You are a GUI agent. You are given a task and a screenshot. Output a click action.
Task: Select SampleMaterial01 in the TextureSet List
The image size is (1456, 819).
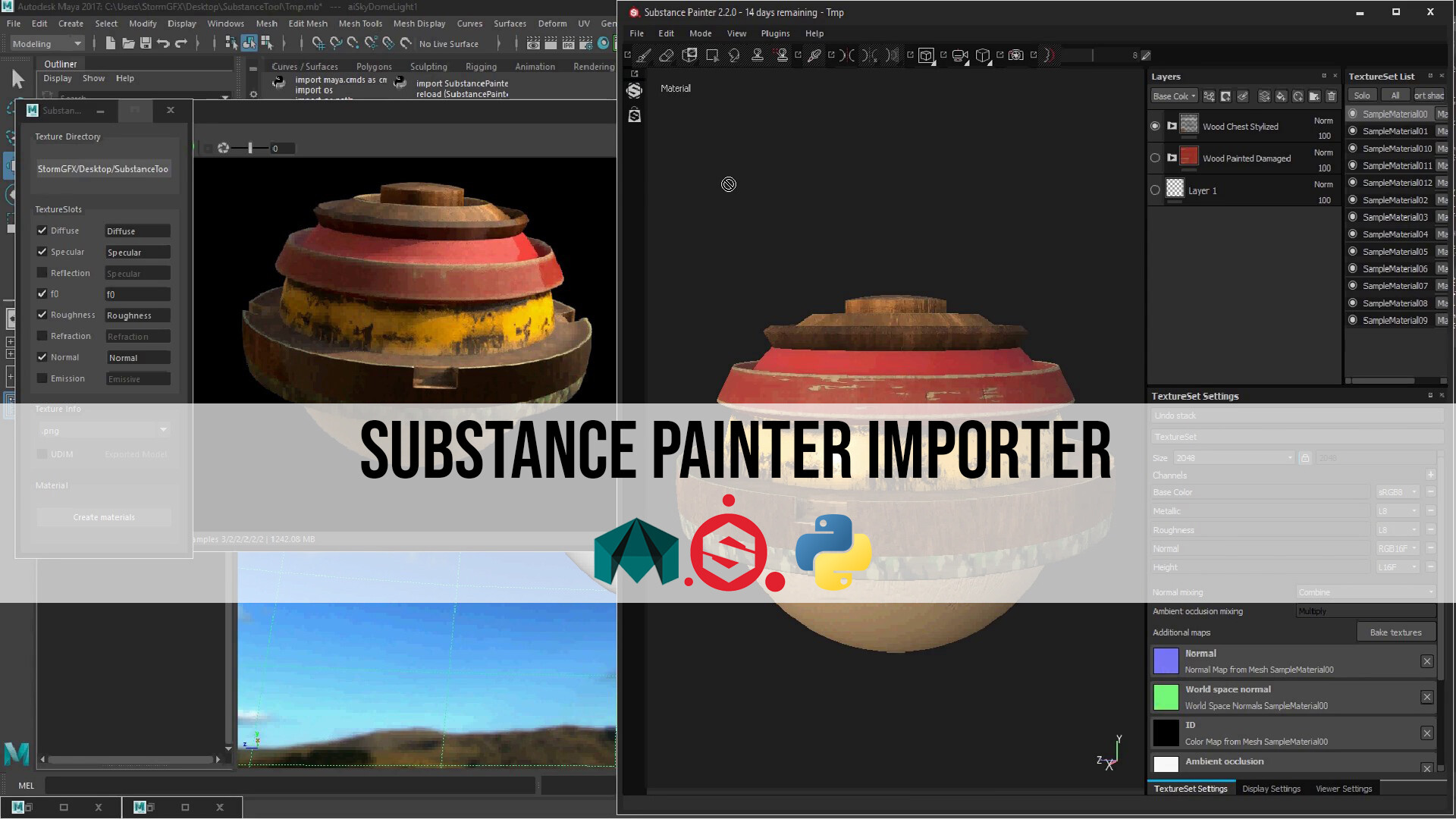click(1394, 130)
